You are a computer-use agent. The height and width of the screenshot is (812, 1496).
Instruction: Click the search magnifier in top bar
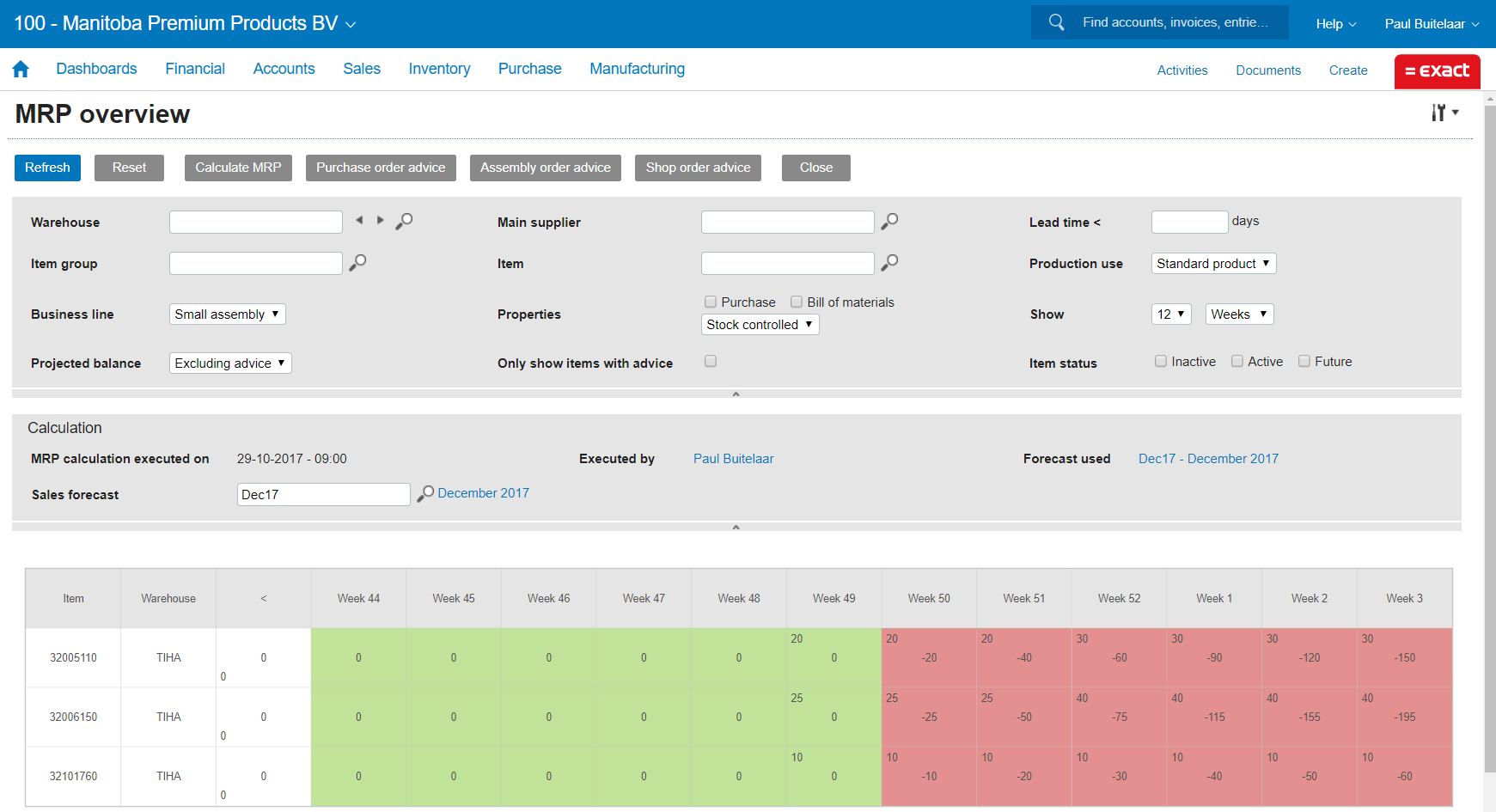[1057, 22]
